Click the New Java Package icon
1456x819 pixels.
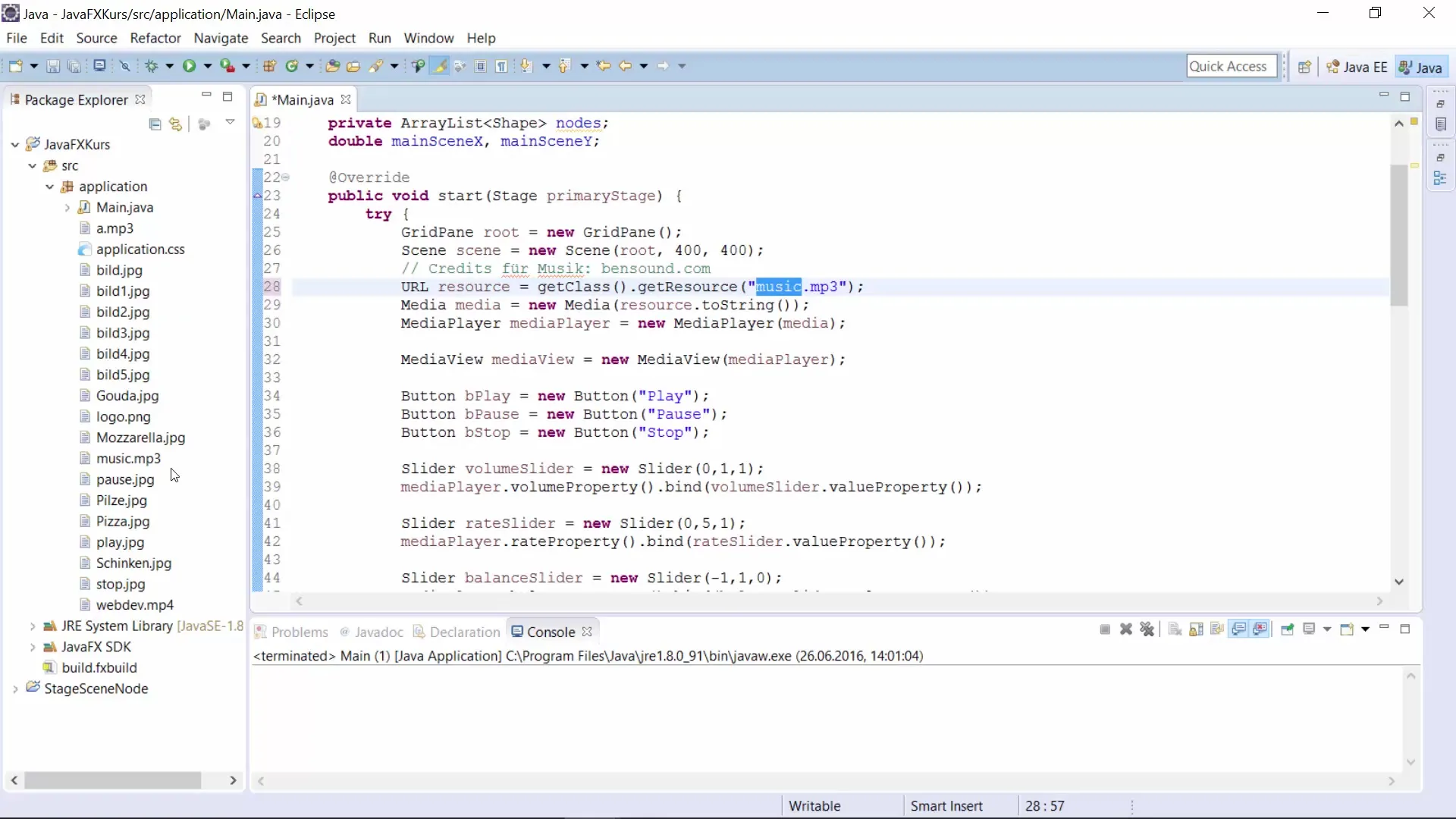[269, 66]
